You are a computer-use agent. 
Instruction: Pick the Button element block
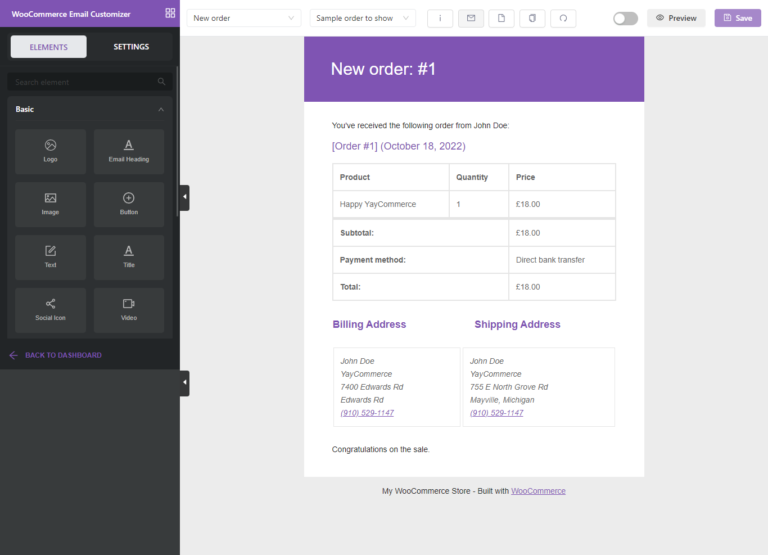(x=129, y=204)
